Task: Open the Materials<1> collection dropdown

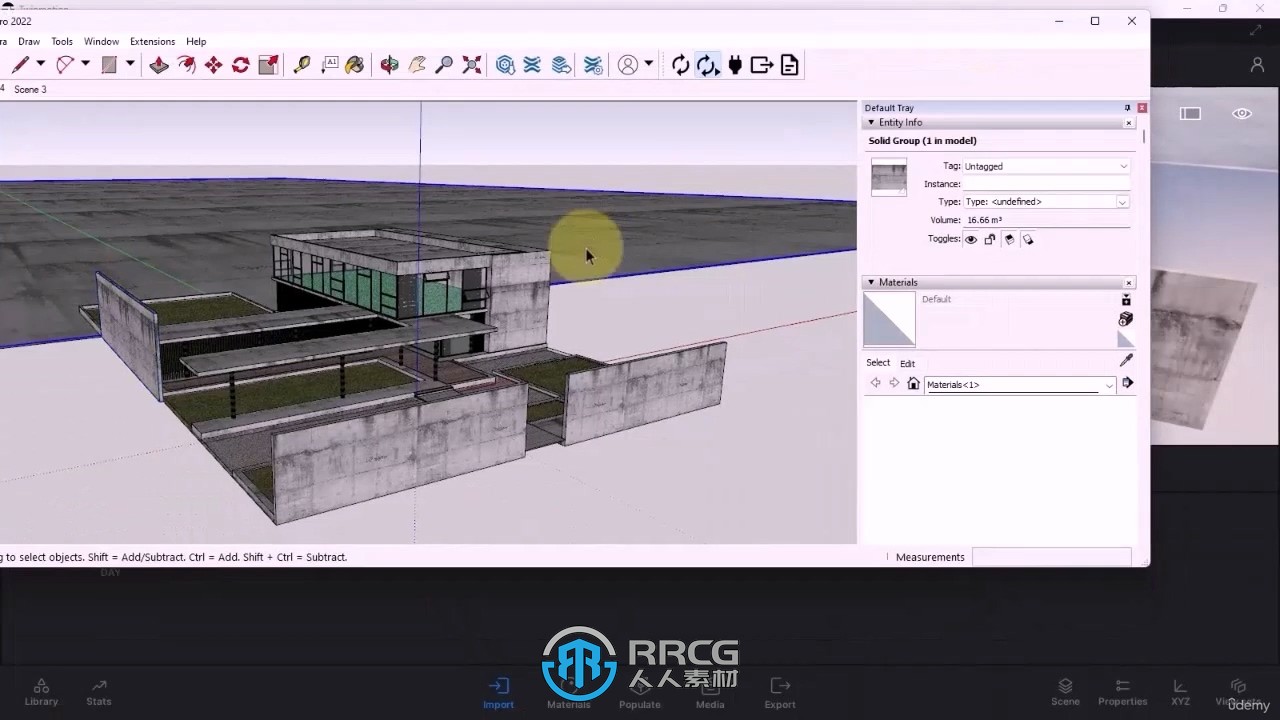Action: (1020, 385)
